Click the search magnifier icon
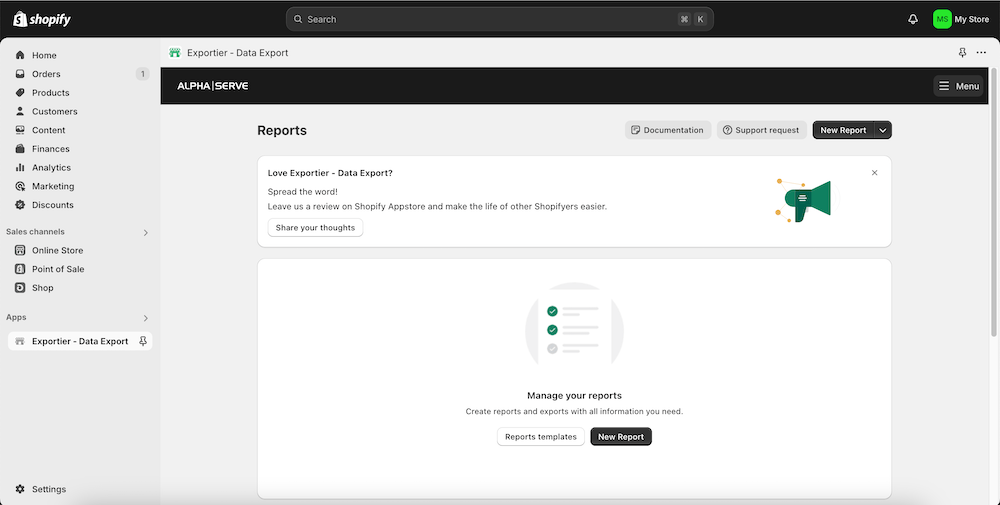 click(298, 19)
